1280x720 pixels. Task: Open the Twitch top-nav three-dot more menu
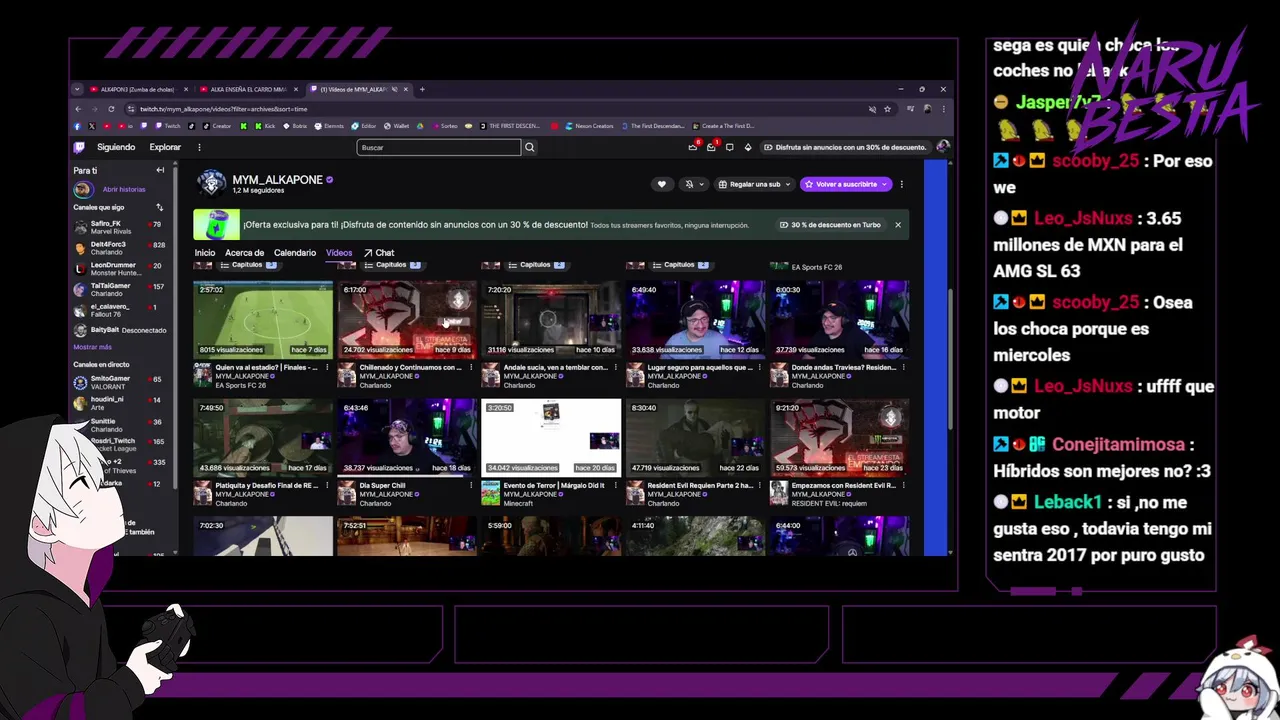click(x=199, y=147)
